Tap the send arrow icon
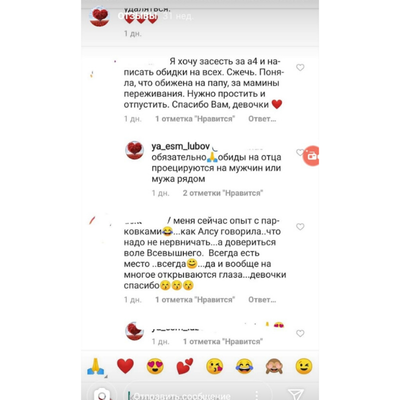 (x=295, y=394)
